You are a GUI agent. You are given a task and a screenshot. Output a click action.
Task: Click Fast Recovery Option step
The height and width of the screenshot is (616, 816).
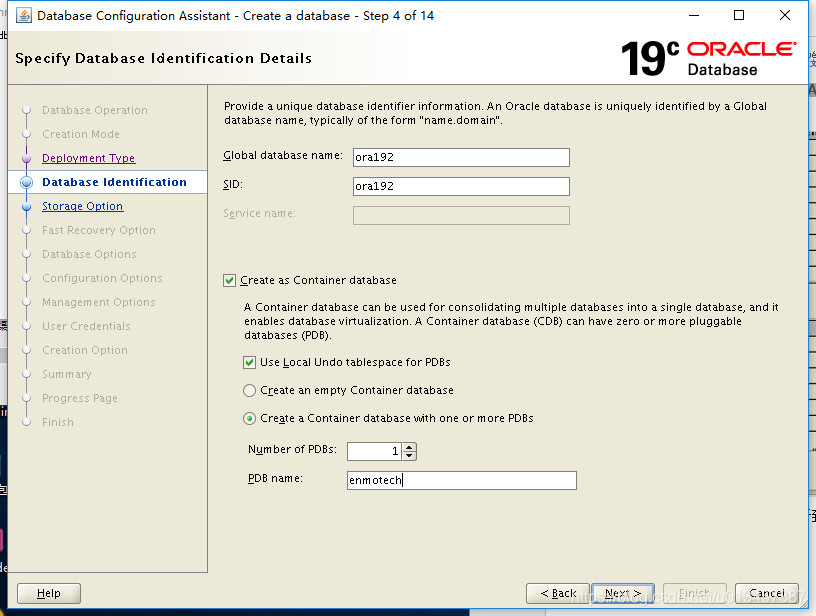click(x=99, y=230)
